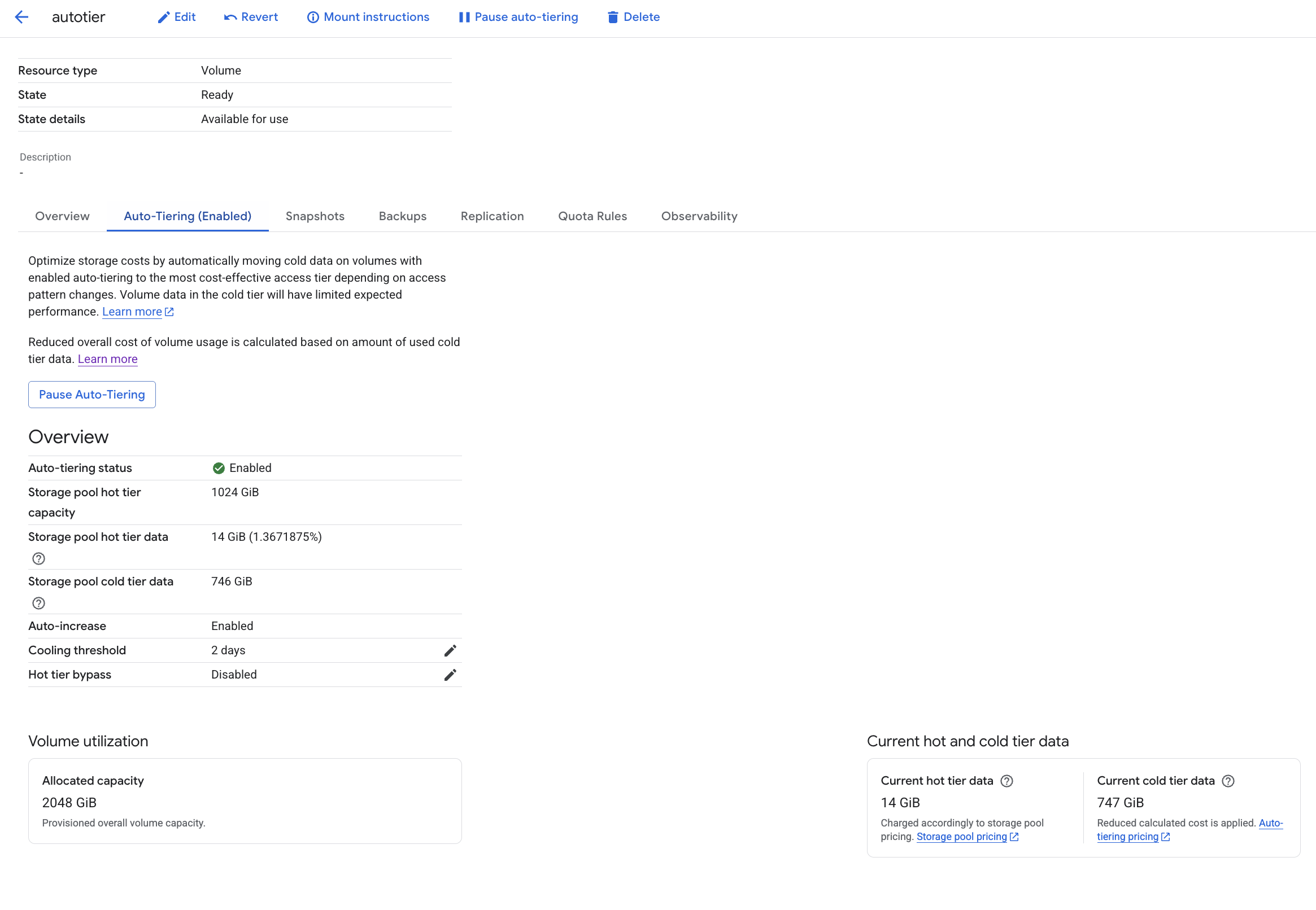Delete the autotier volume

tap(633, 17)
